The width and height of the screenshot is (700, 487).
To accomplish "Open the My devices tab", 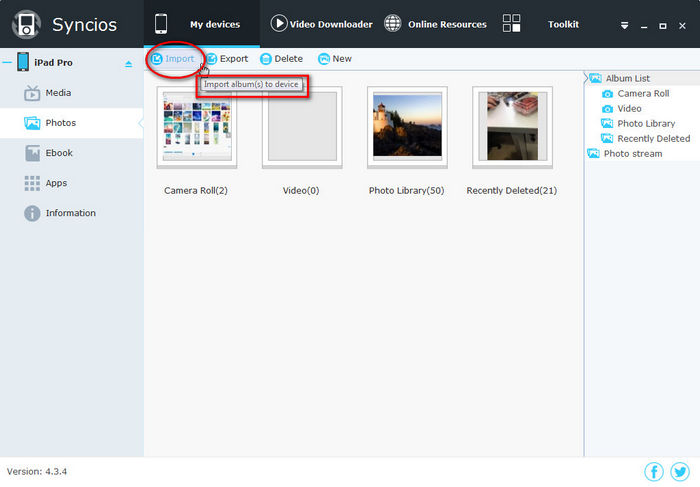I will coord(201,24).
